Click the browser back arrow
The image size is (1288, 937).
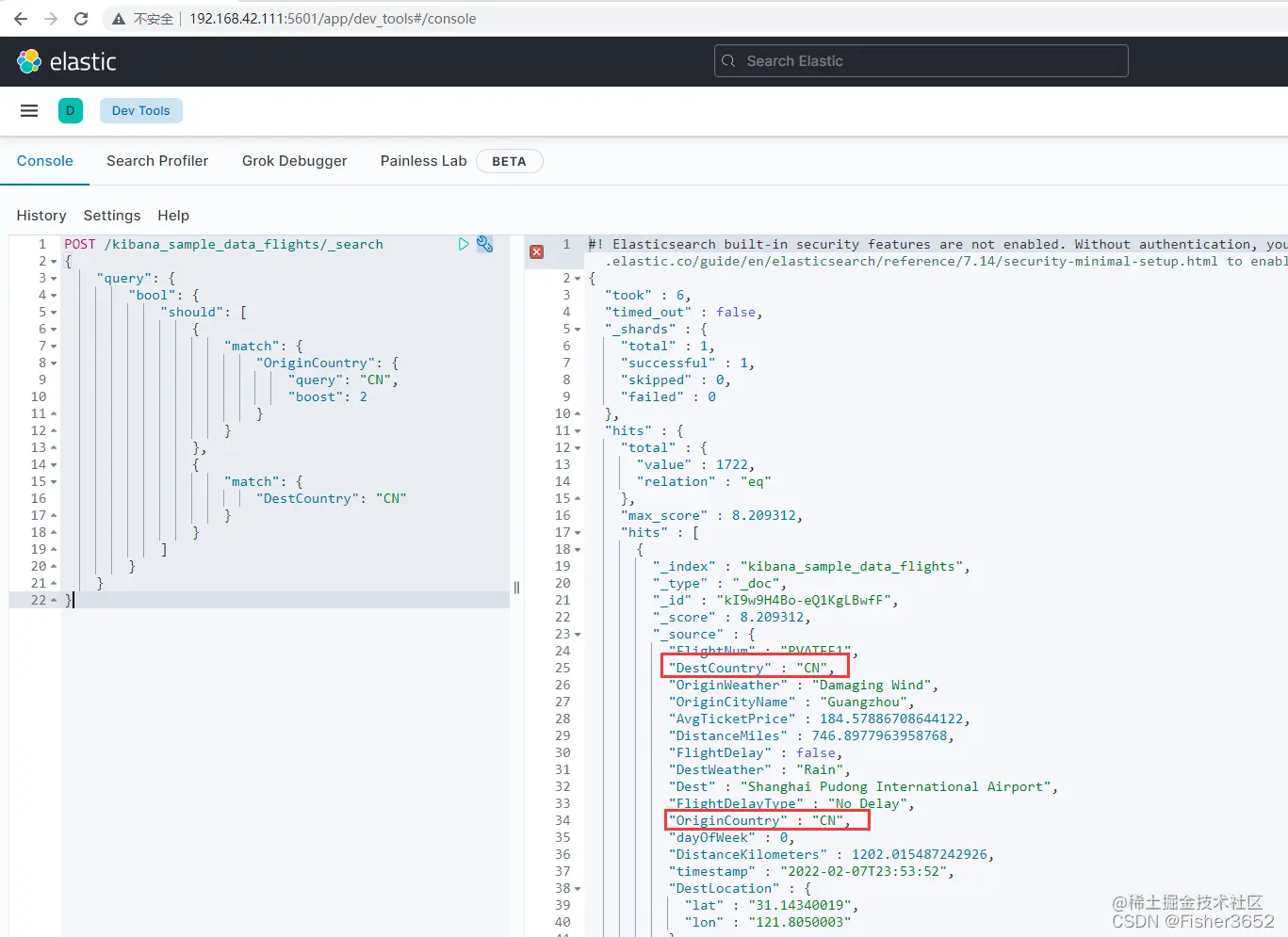(x=21, y=19)
